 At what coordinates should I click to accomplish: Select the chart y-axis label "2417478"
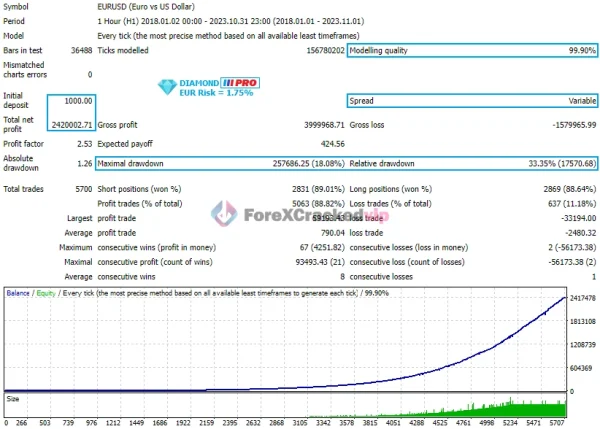coord(582,298)
